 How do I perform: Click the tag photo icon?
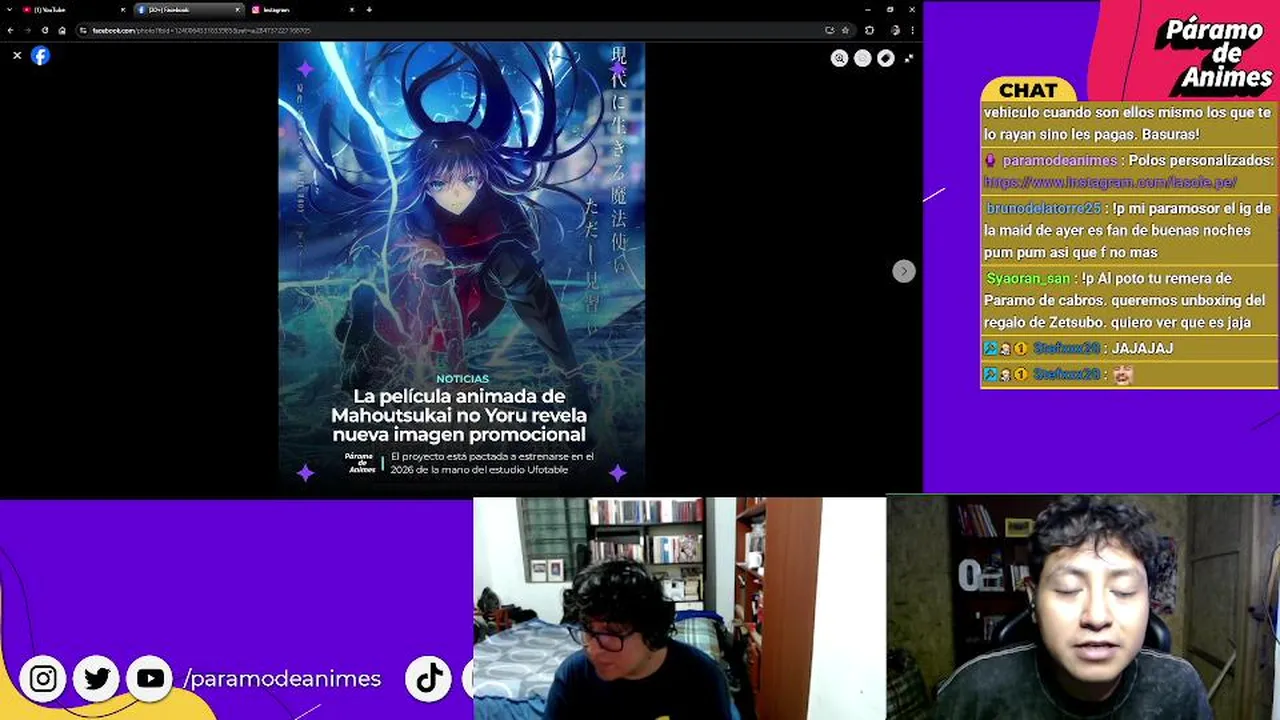tap(885, 58)
